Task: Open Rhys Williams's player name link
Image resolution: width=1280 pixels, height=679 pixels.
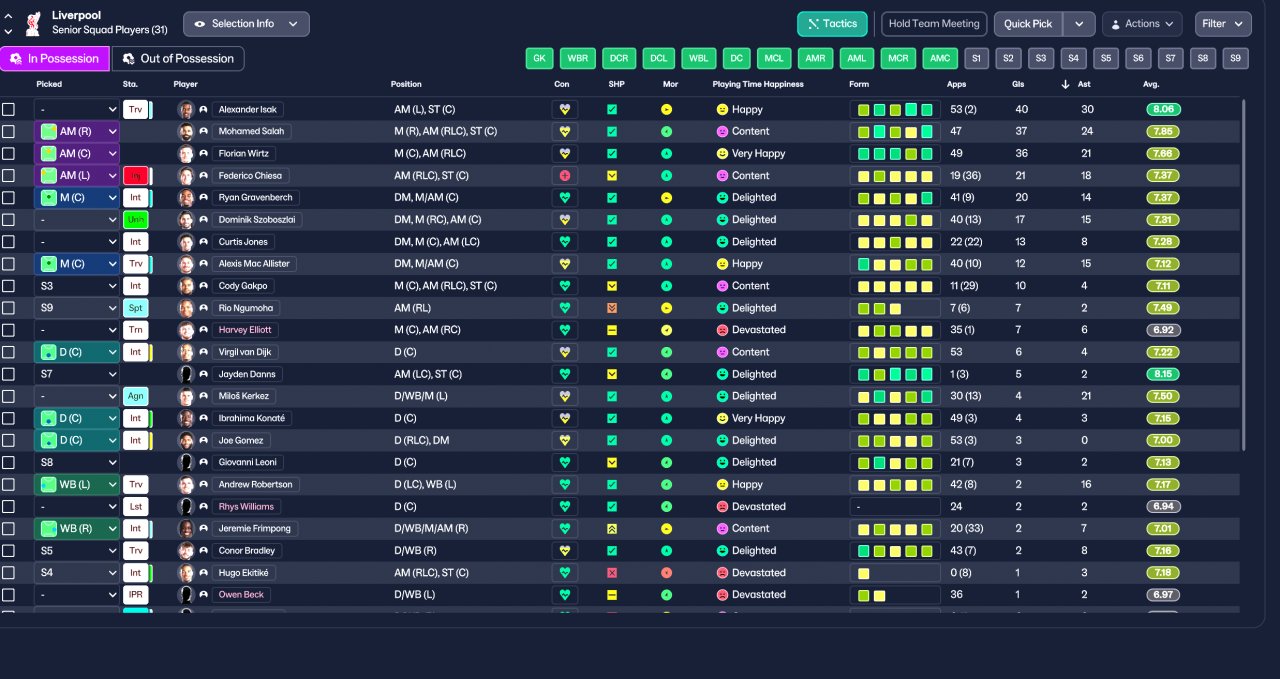Action: [x=246, y=506]
